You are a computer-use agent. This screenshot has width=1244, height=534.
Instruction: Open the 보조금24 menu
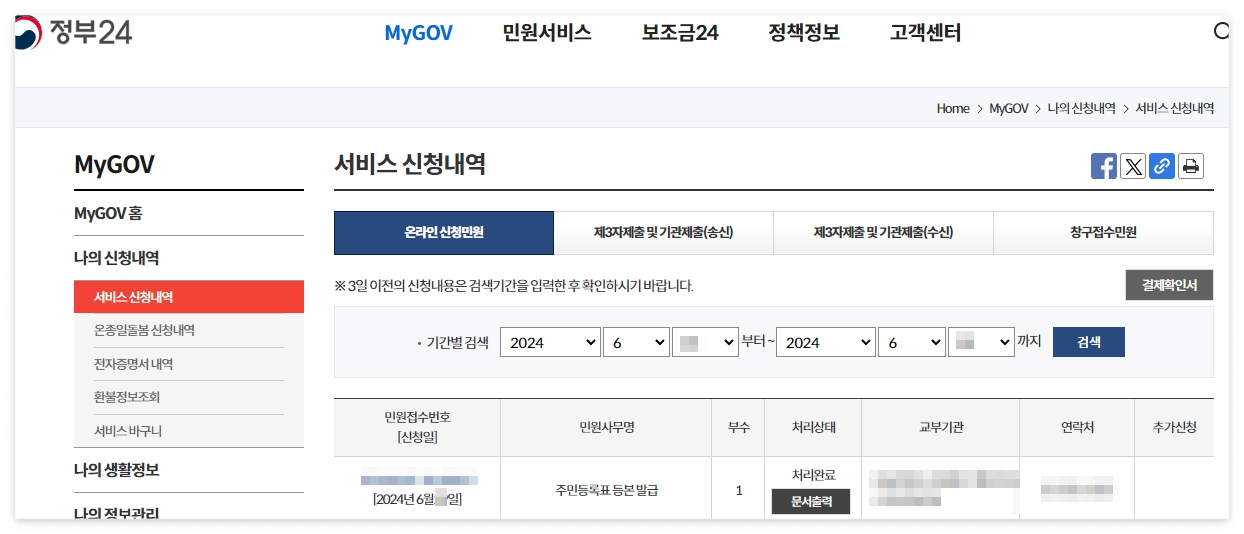(680, 33)
